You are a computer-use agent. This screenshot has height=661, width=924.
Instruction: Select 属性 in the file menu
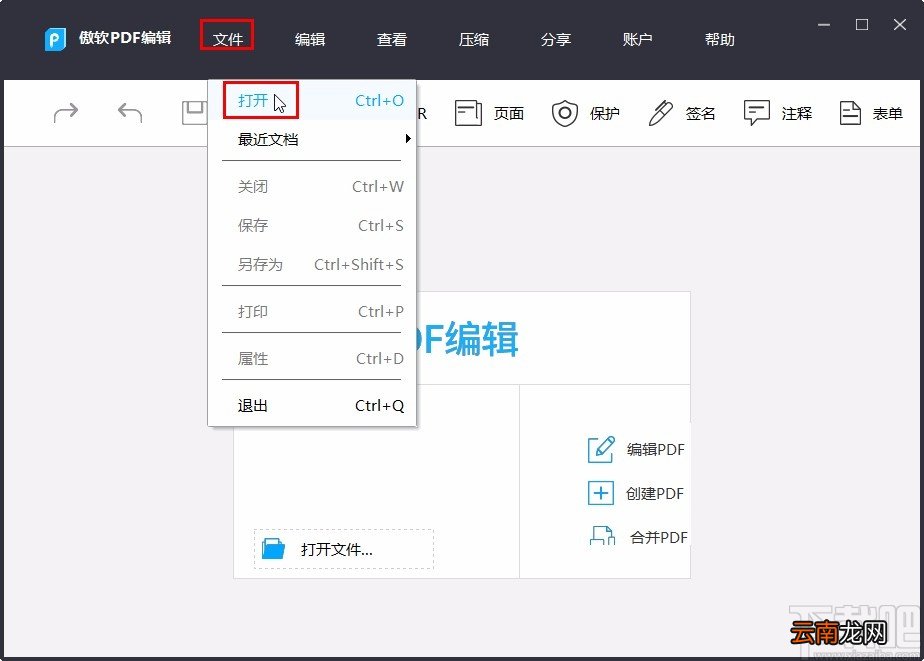point(312,359)
